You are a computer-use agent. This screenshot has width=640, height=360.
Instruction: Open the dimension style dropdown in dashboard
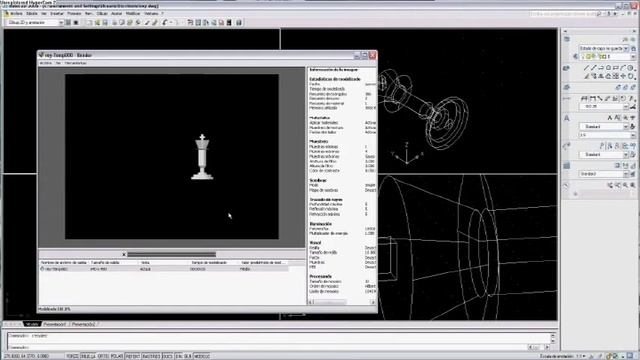[x=626, y=107]
